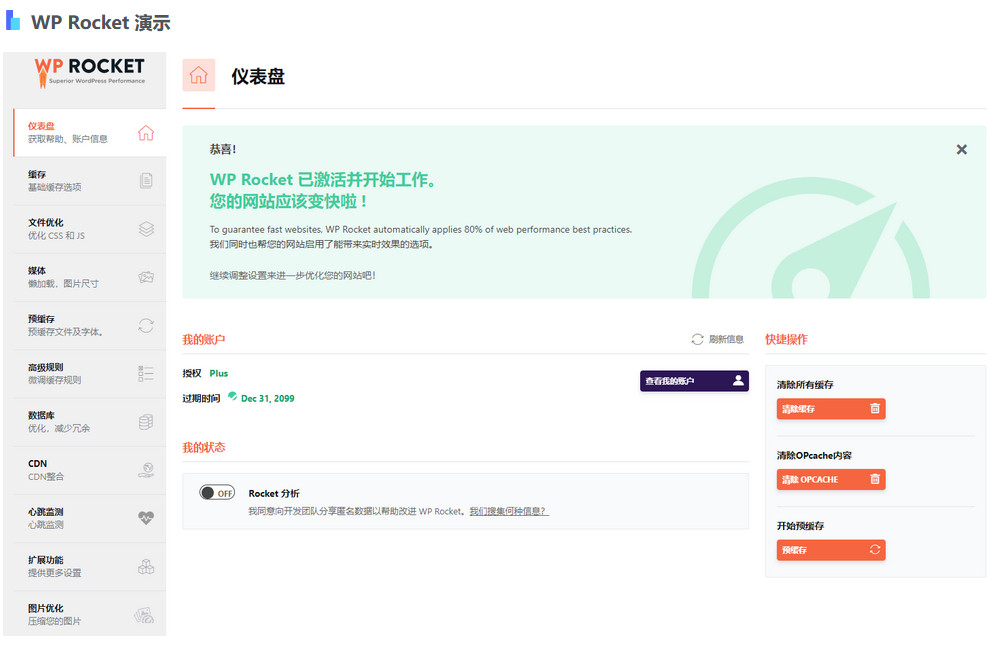This screenshot has width=993, height=649.
Task: Open the 高级规则 menu item
Action: (x=89, y=374)
